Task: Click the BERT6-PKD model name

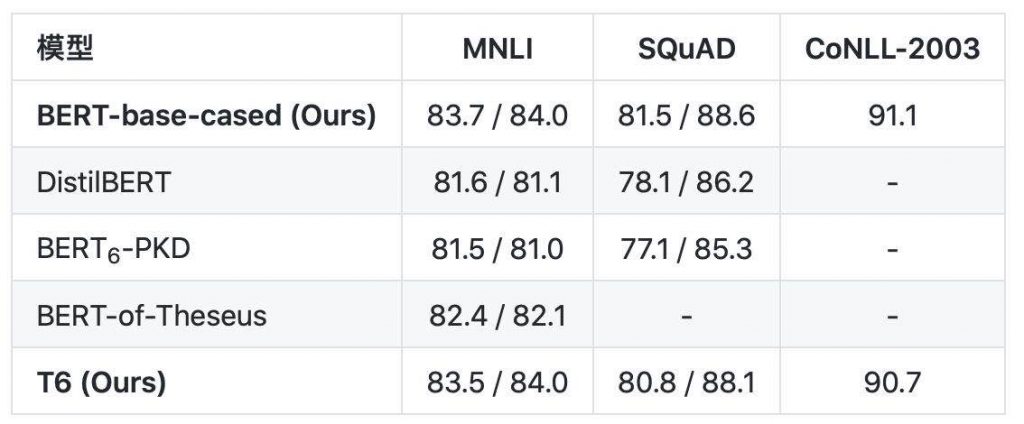Action: [x=114, y=249]
